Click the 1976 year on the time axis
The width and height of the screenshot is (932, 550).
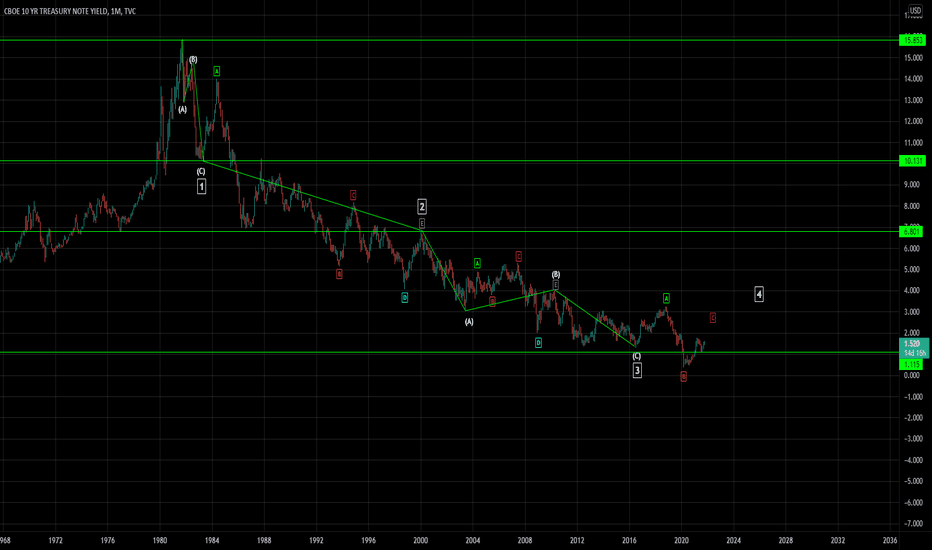(108, 540)
